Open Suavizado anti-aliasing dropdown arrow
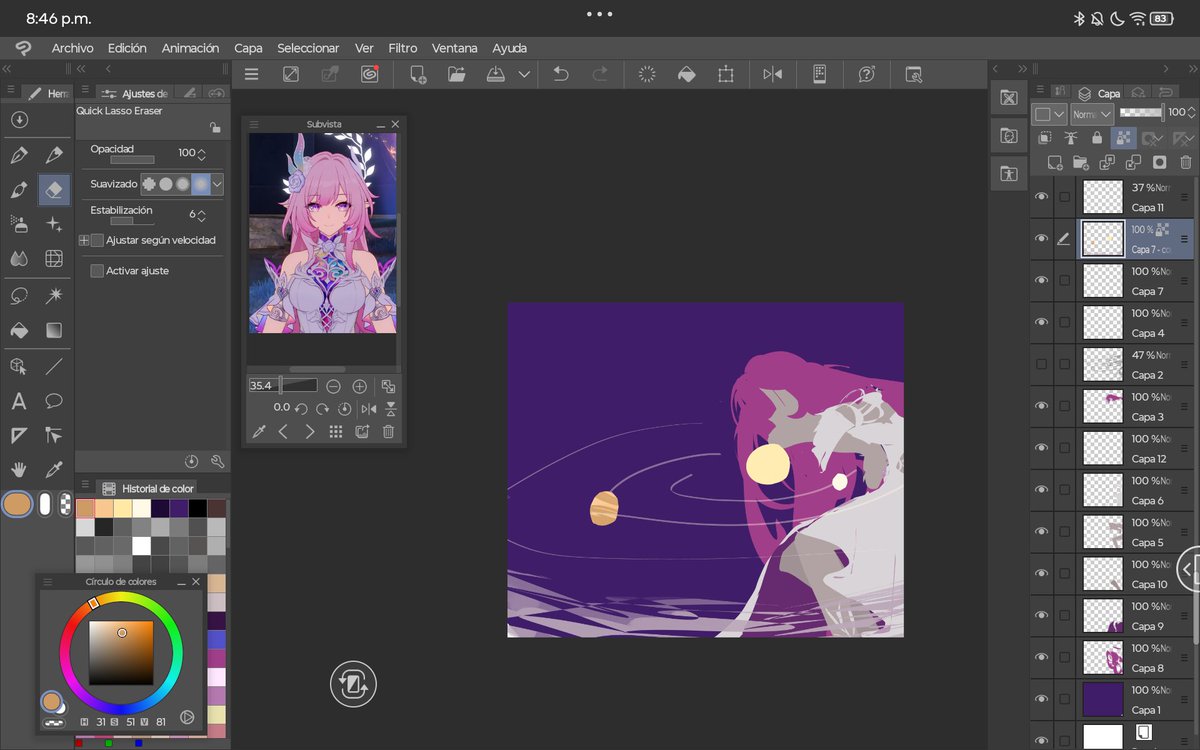The image size is (1200, 750). 217,184
